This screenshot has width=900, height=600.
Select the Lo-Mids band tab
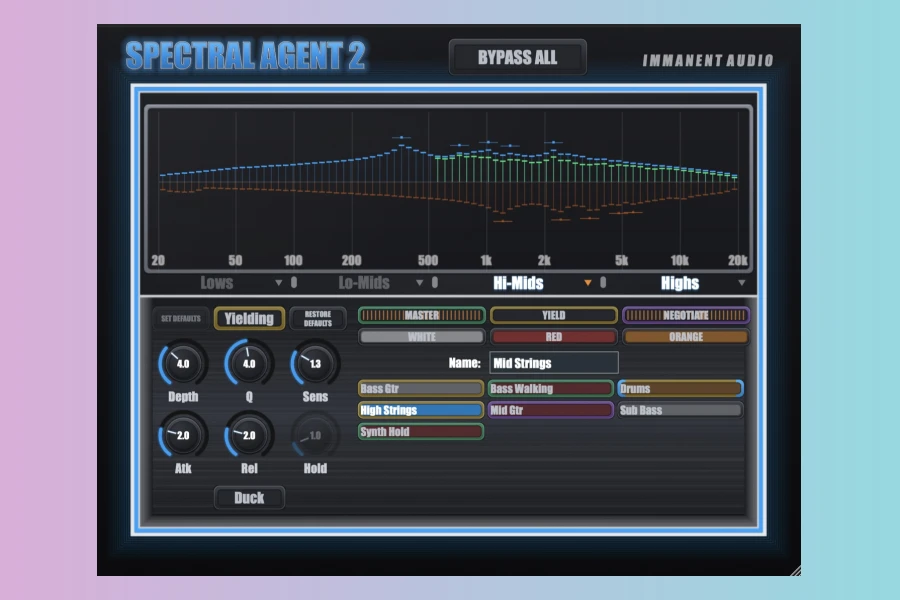click(364, 282)
